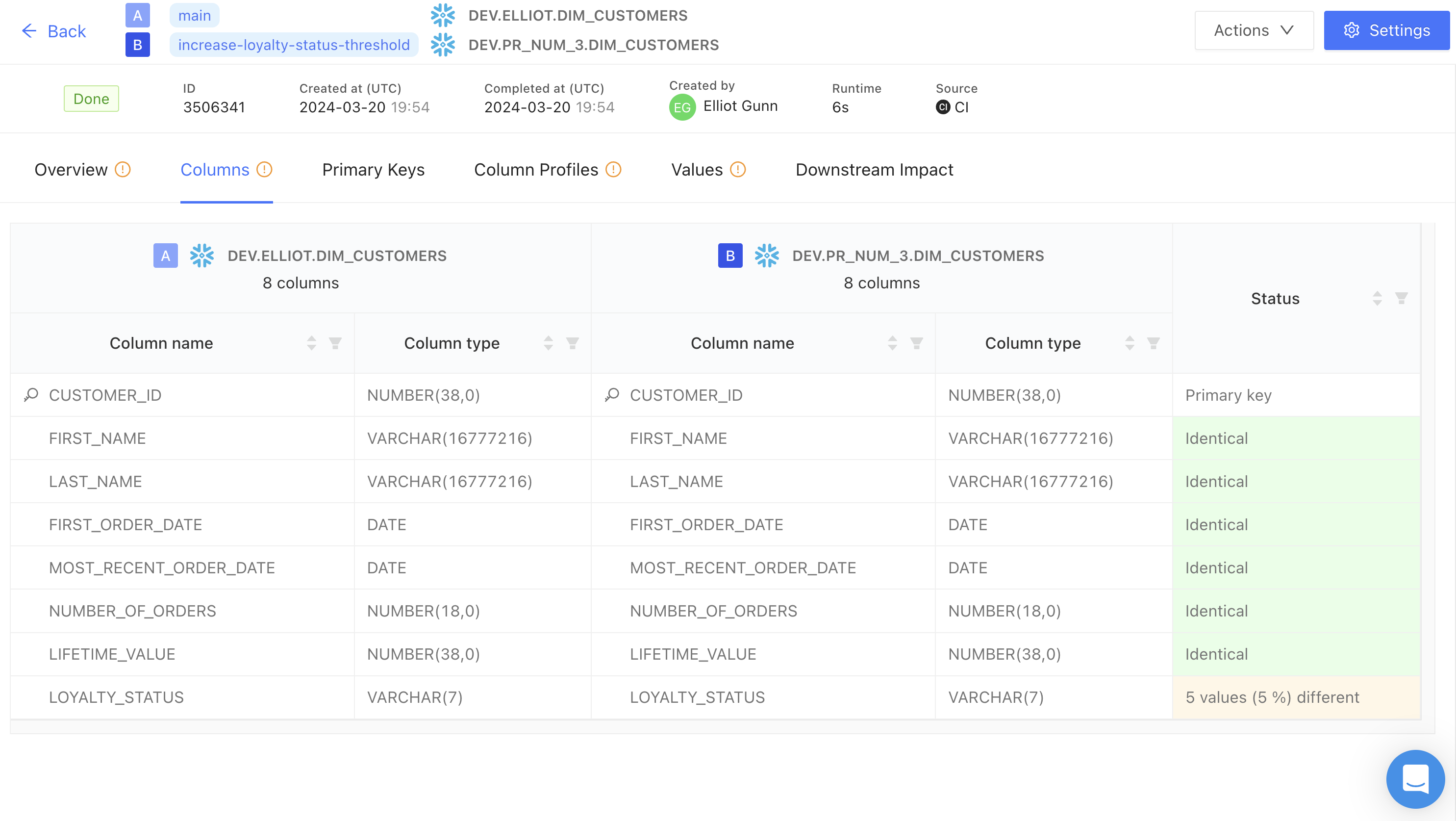
Task: Click the warning icon on Column Profiles tab
Action: click(x=613, y=170)
